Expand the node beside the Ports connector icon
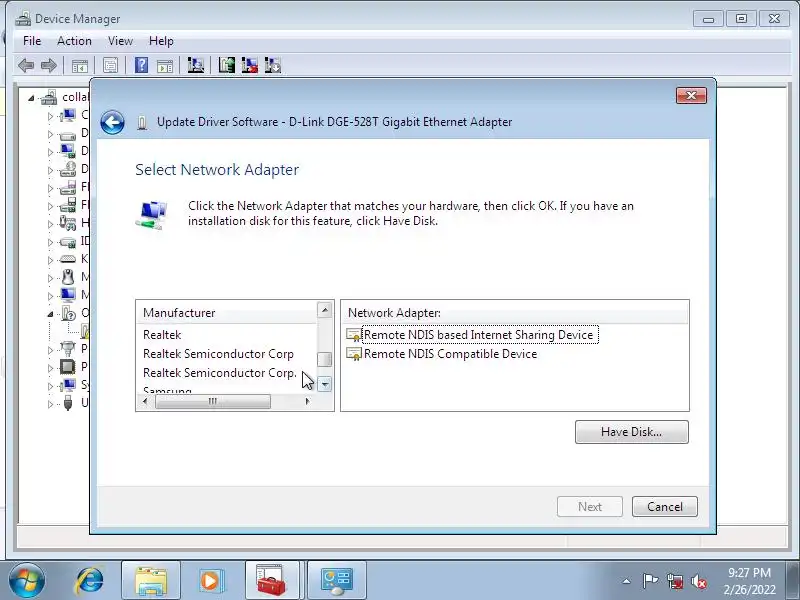This screenshot has width=800, height=600. coord(50,350)
